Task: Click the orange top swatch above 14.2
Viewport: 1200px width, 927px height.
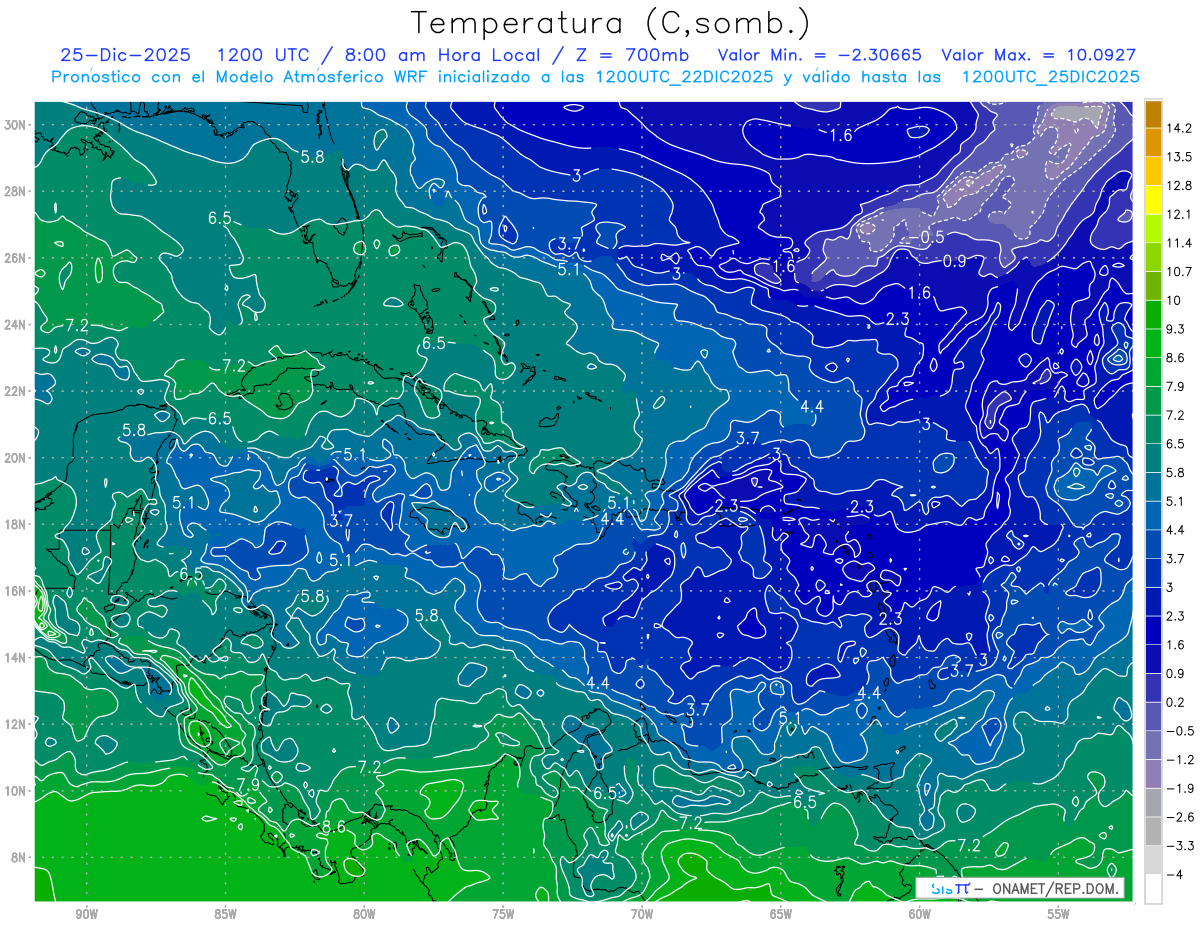Action: tap(1153, 114)
